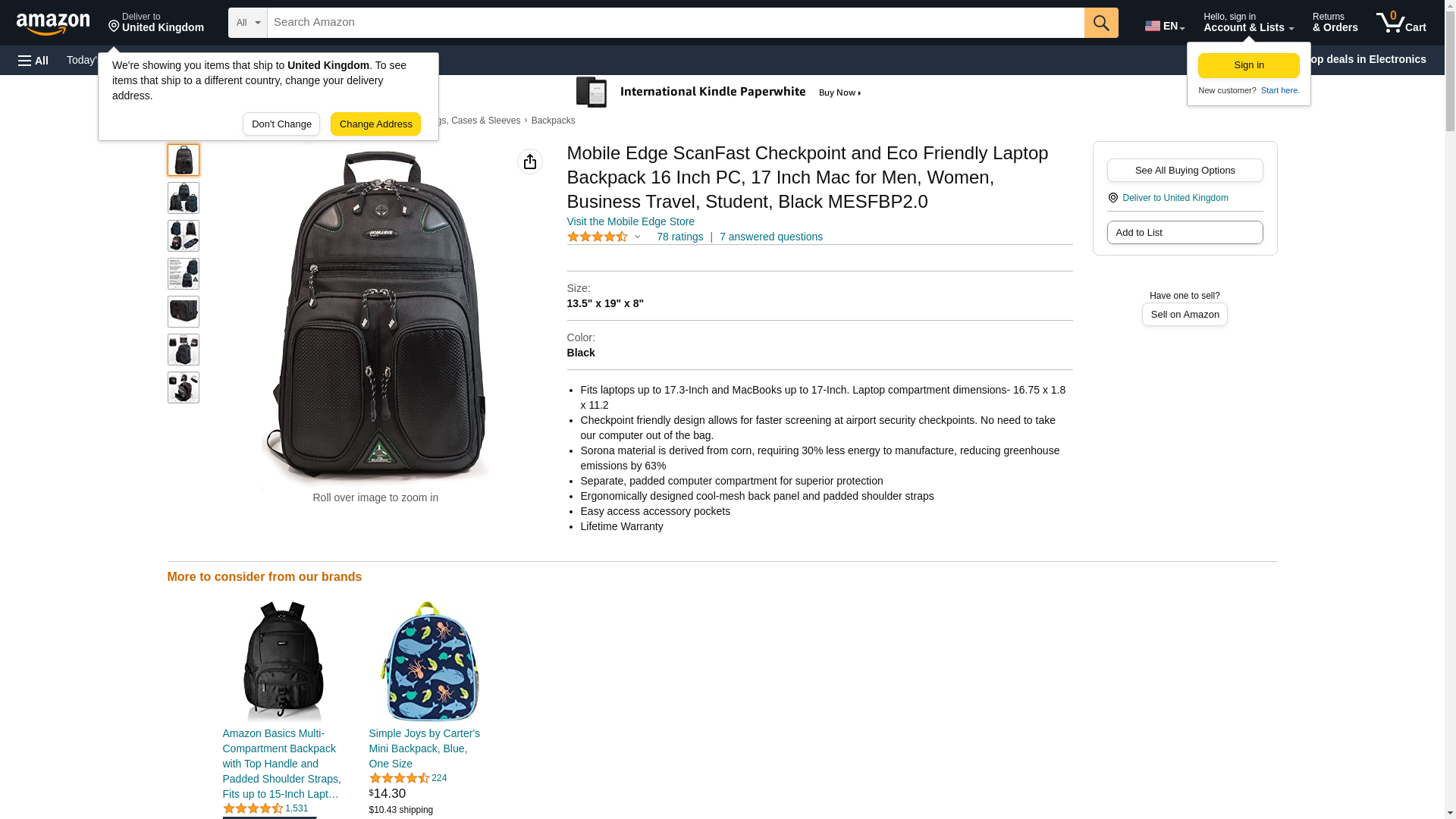Image resolution: width=1456 pixels, height=819 pixels.
Task: Click in the Search Amazon field
Action: pos(675,23)
